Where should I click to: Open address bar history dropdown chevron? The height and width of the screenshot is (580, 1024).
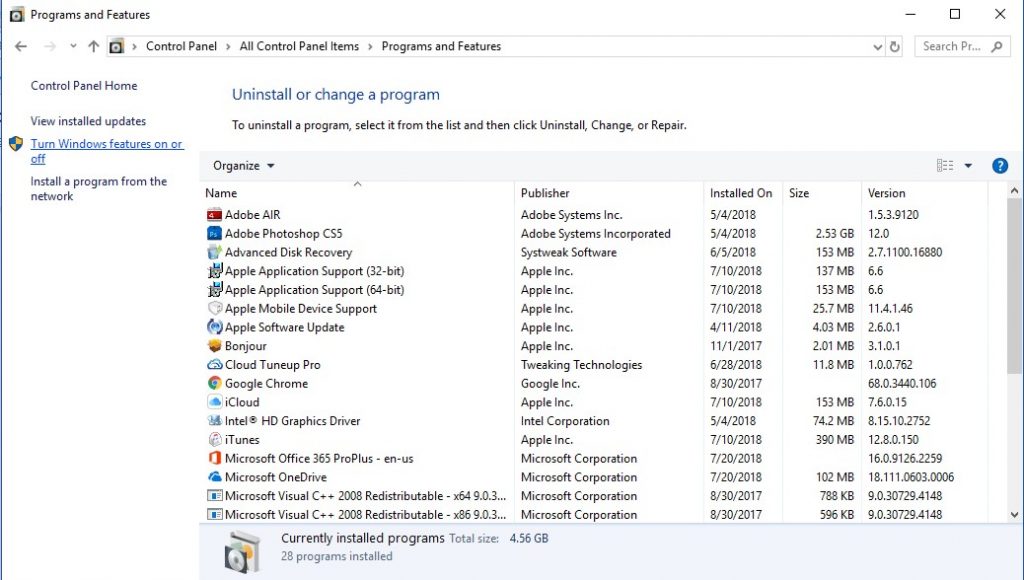click(x=877, y=47)
